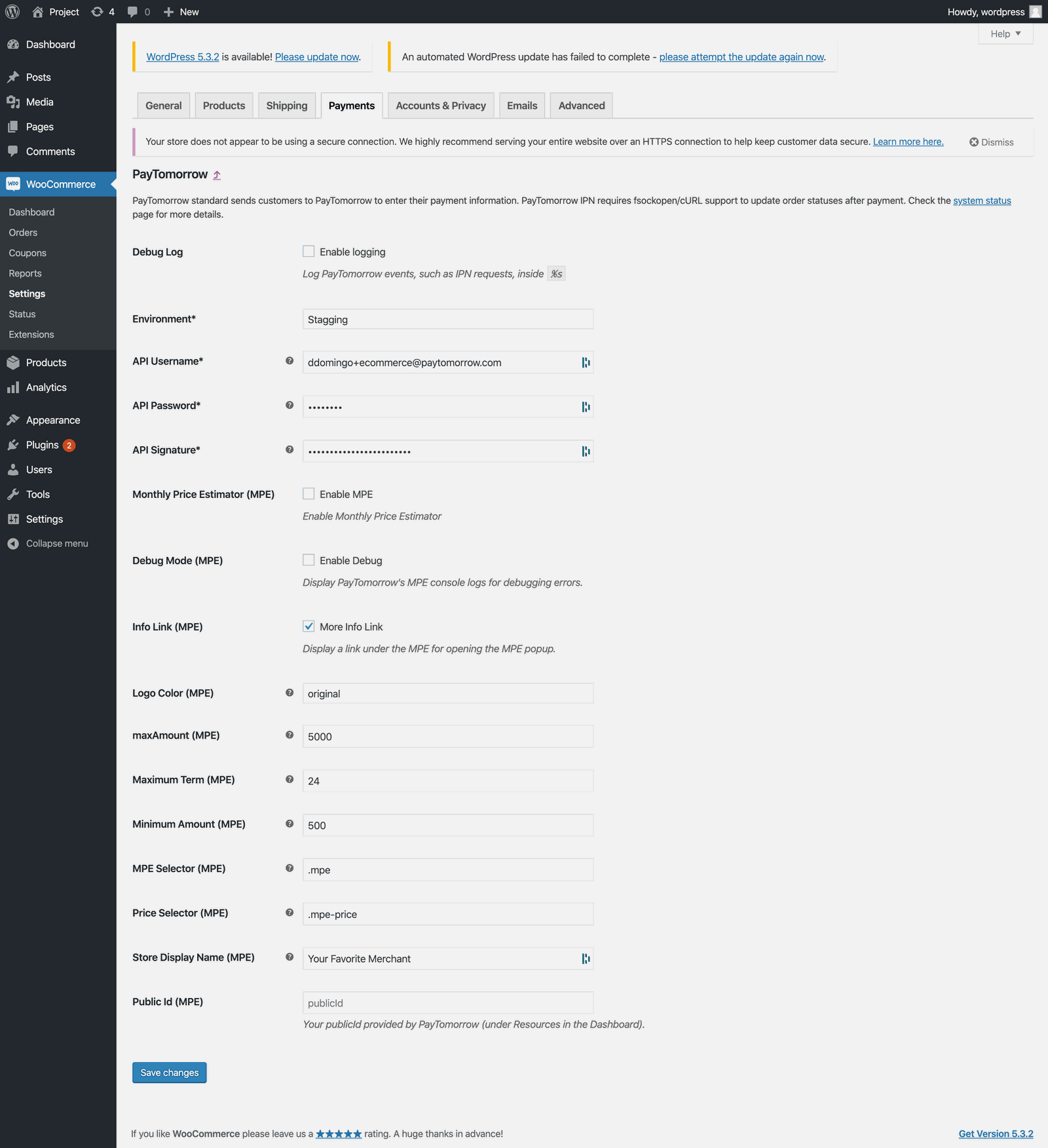This screenshot has width=1048, height=1148.
Task: Click help tip icon for Price Selector
Action: coord(290,913)
